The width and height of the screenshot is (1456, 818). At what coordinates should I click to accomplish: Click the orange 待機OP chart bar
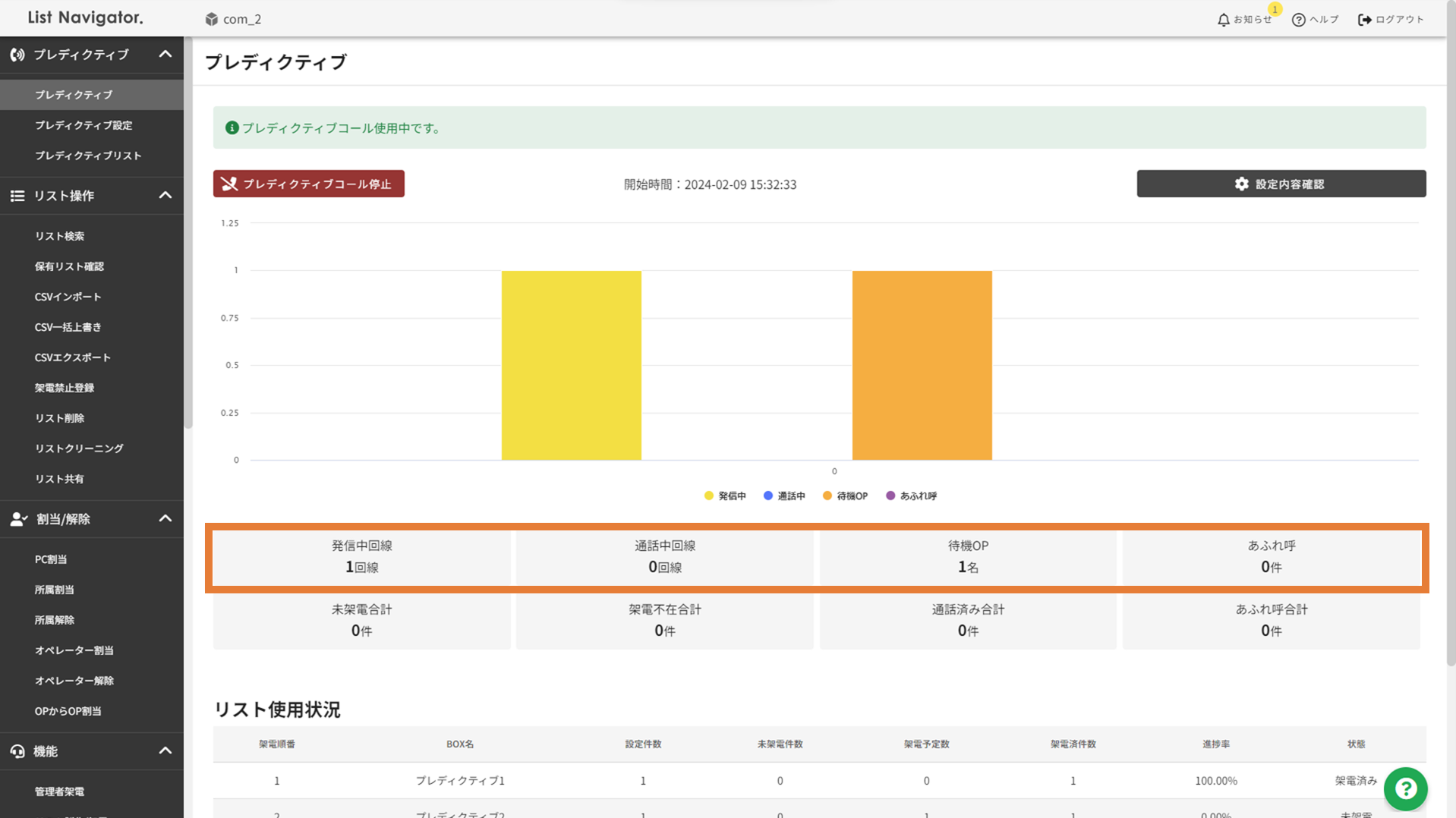click(x=922, y=365)
